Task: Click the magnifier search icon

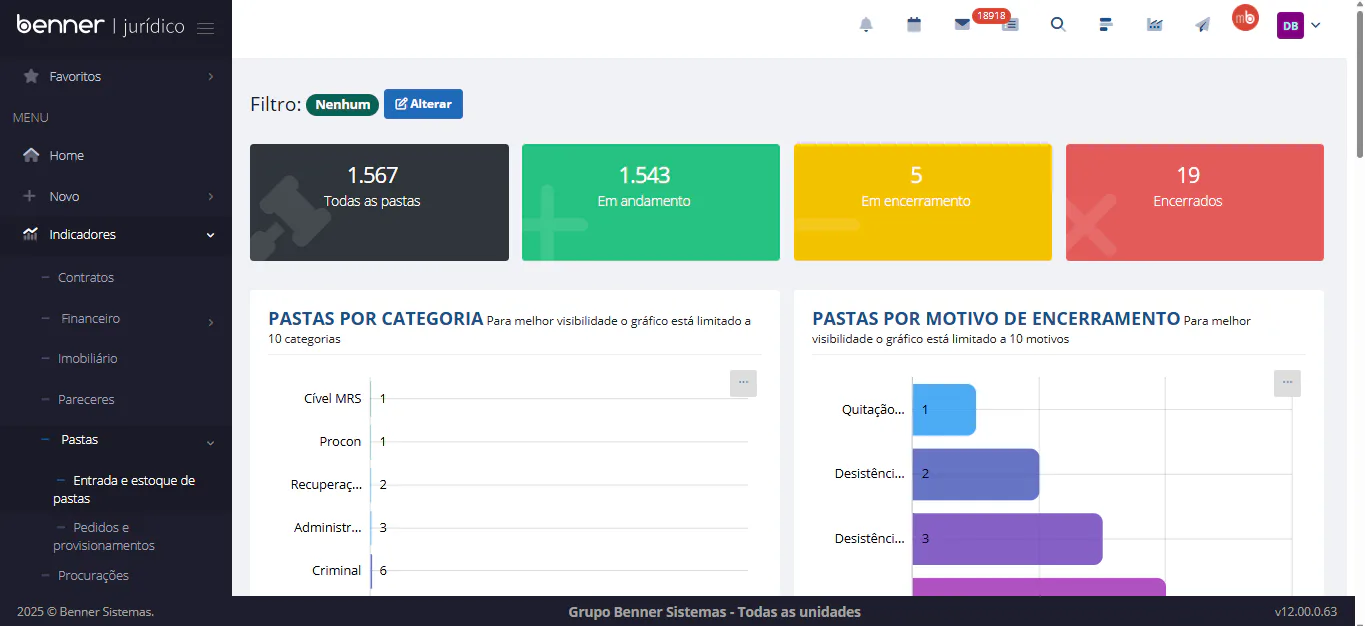Action: point(1058,25)
